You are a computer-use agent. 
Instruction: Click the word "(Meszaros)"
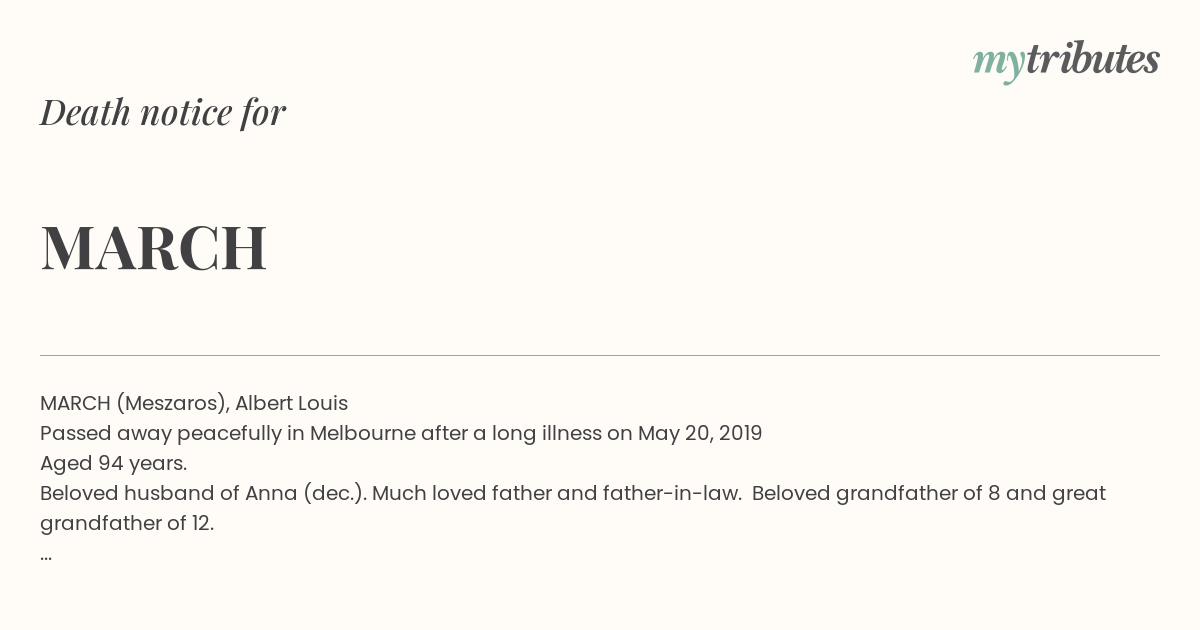pyautogui.click(x=172, y=404)
